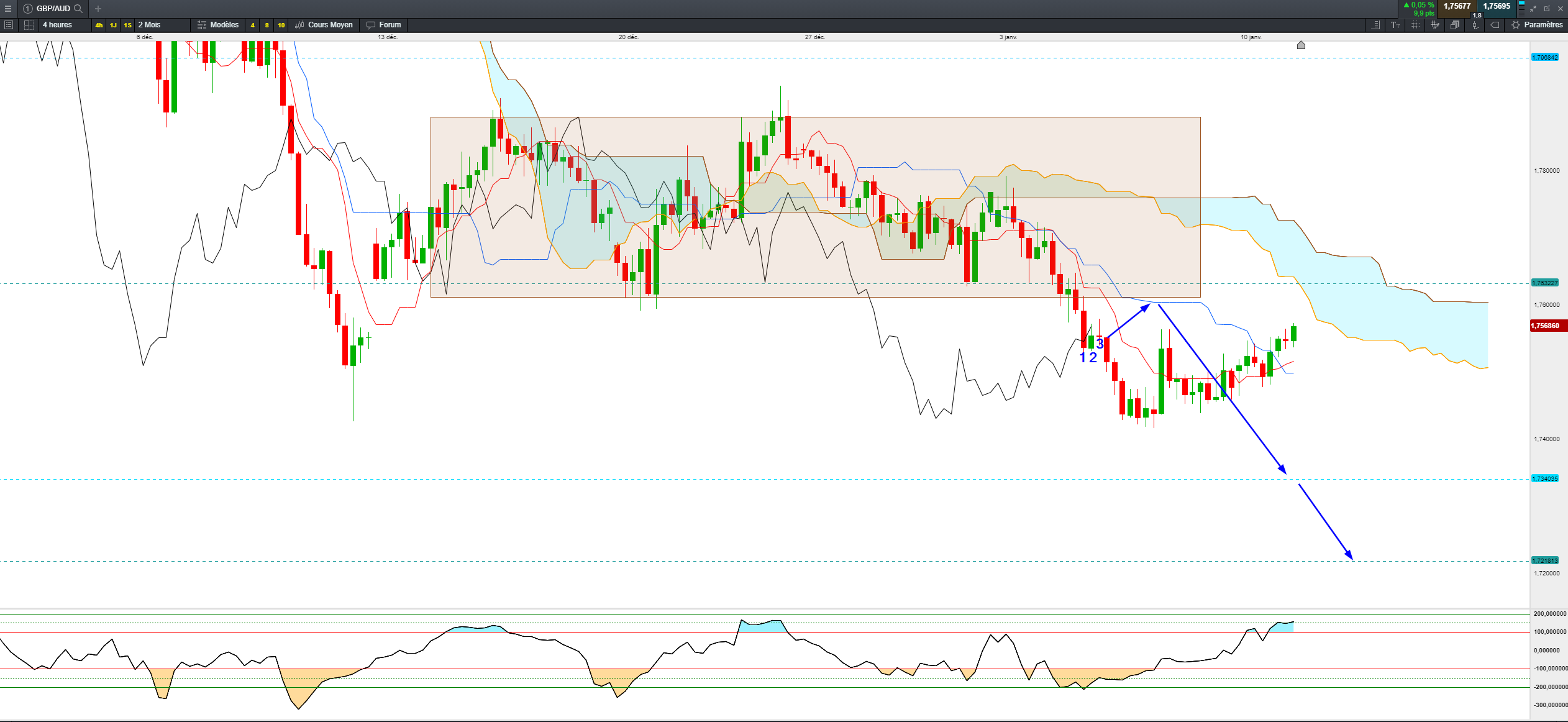1568x722 pixels.
Task: Select the 4h timeframe shortcut
Action: [99, 25]
